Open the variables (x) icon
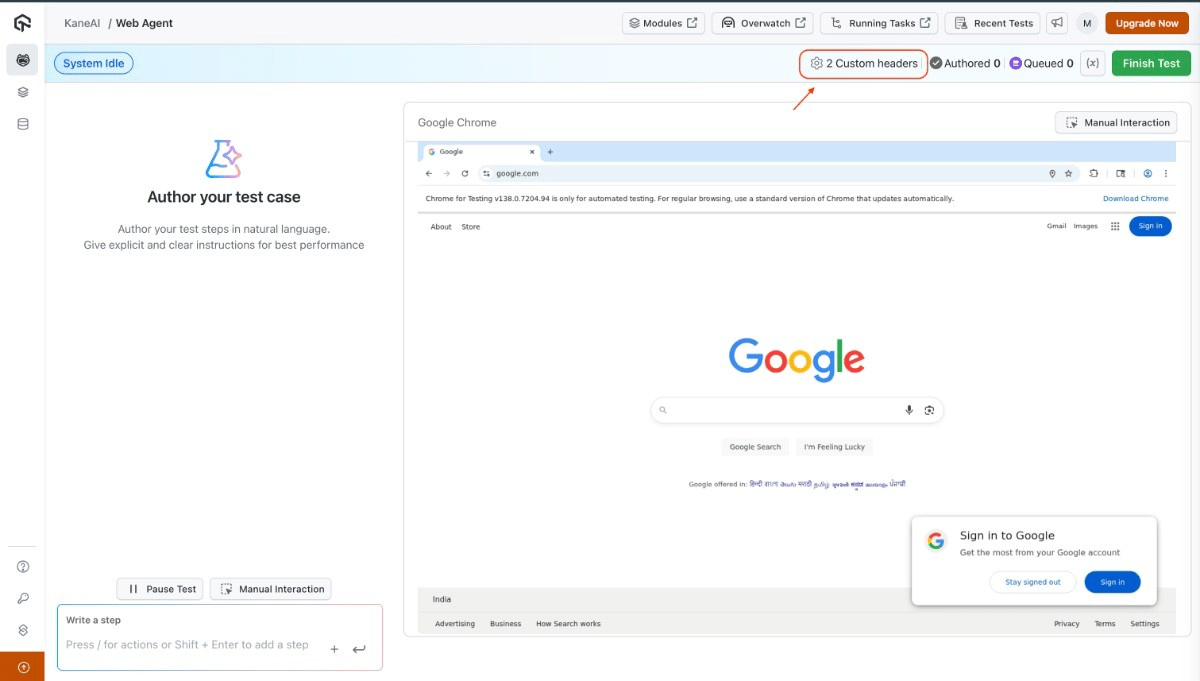1200x681 pixels. 1093,63
